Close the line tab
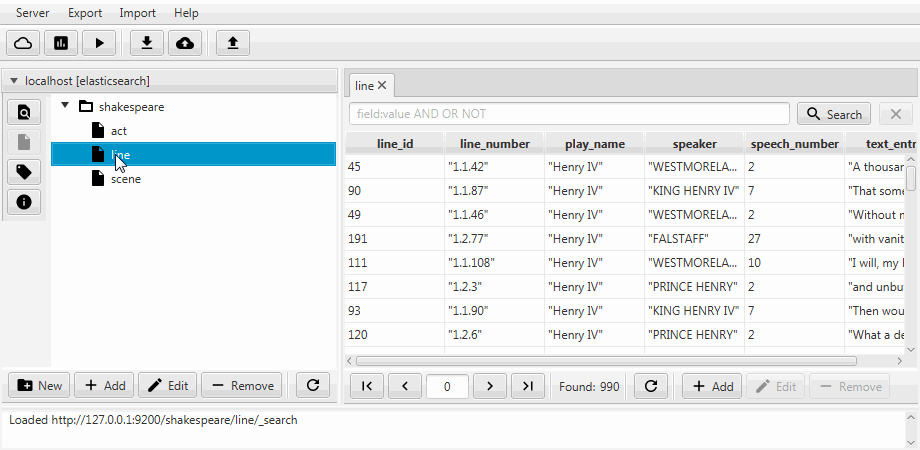This screenshot has width=920, height=450. (x=382, y=86)
